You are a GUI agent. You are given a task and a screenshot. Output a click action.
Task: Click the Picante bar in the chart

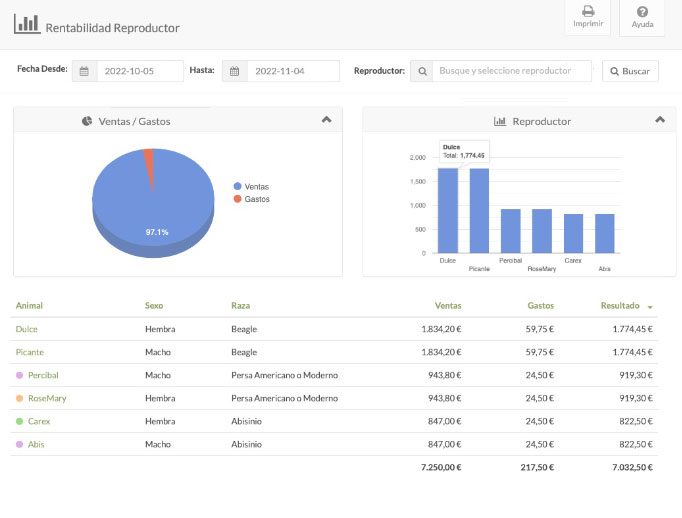[479, 210]
